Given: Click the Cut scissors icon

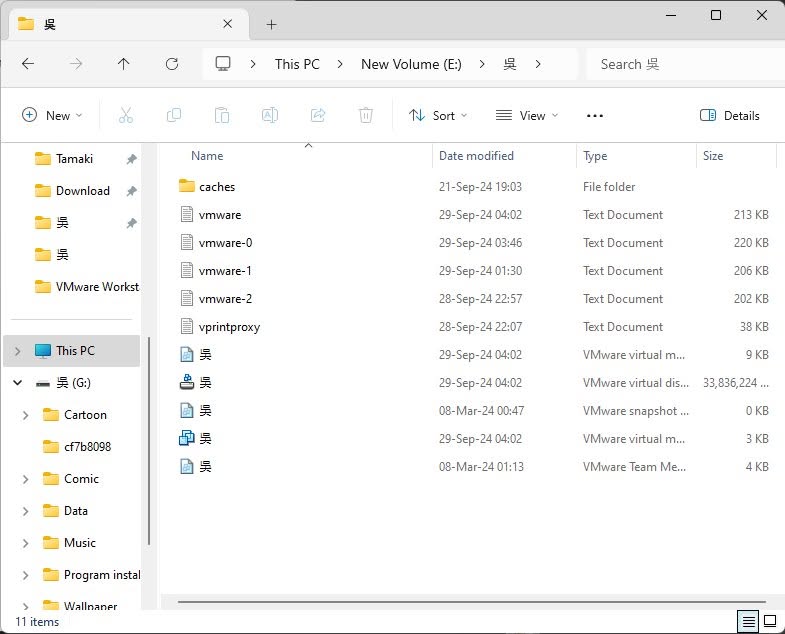Looking at the screenshot, I should [126, 116].
